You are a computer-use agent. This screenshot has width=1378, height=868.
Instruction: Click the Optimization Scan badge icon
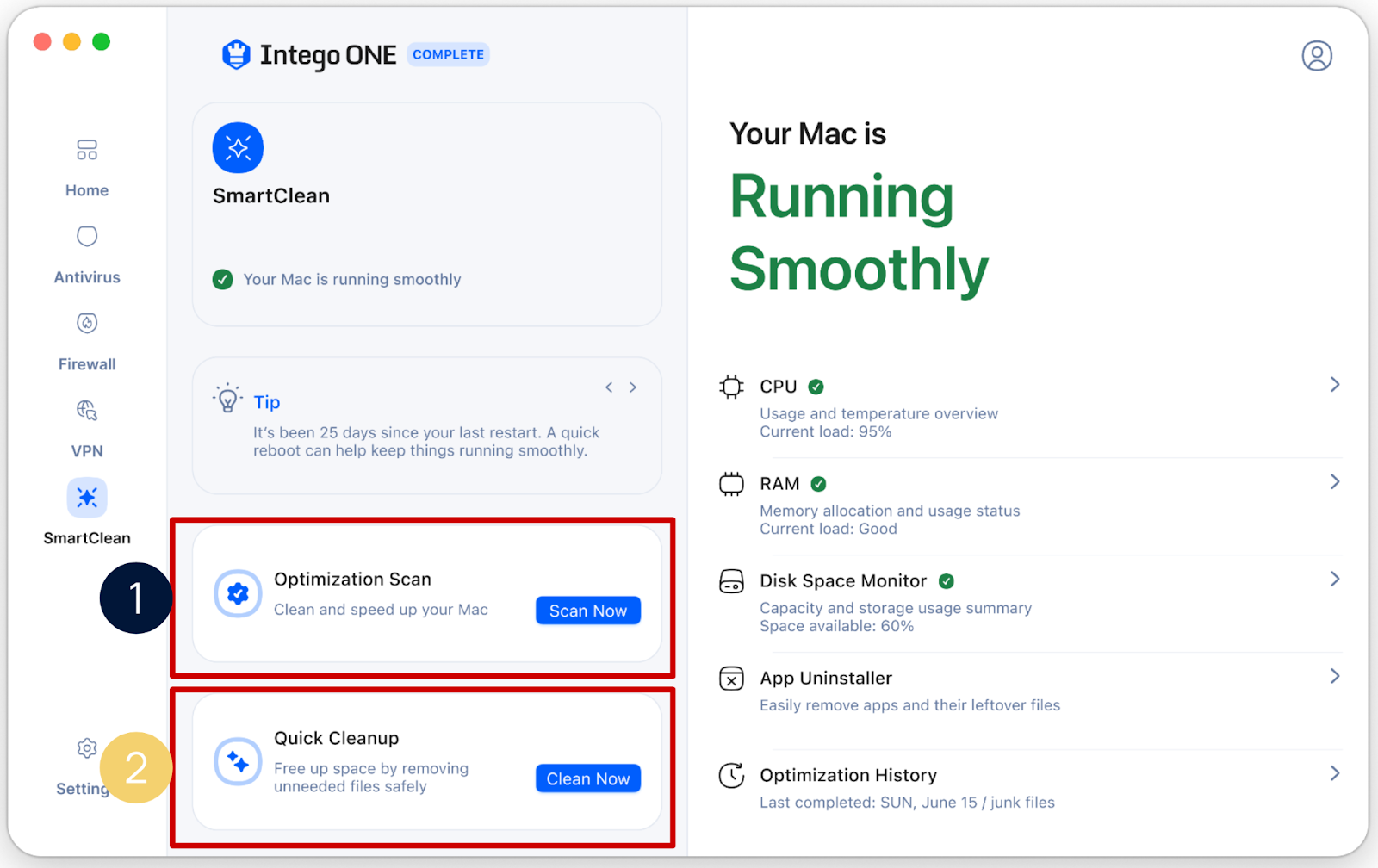238,593
